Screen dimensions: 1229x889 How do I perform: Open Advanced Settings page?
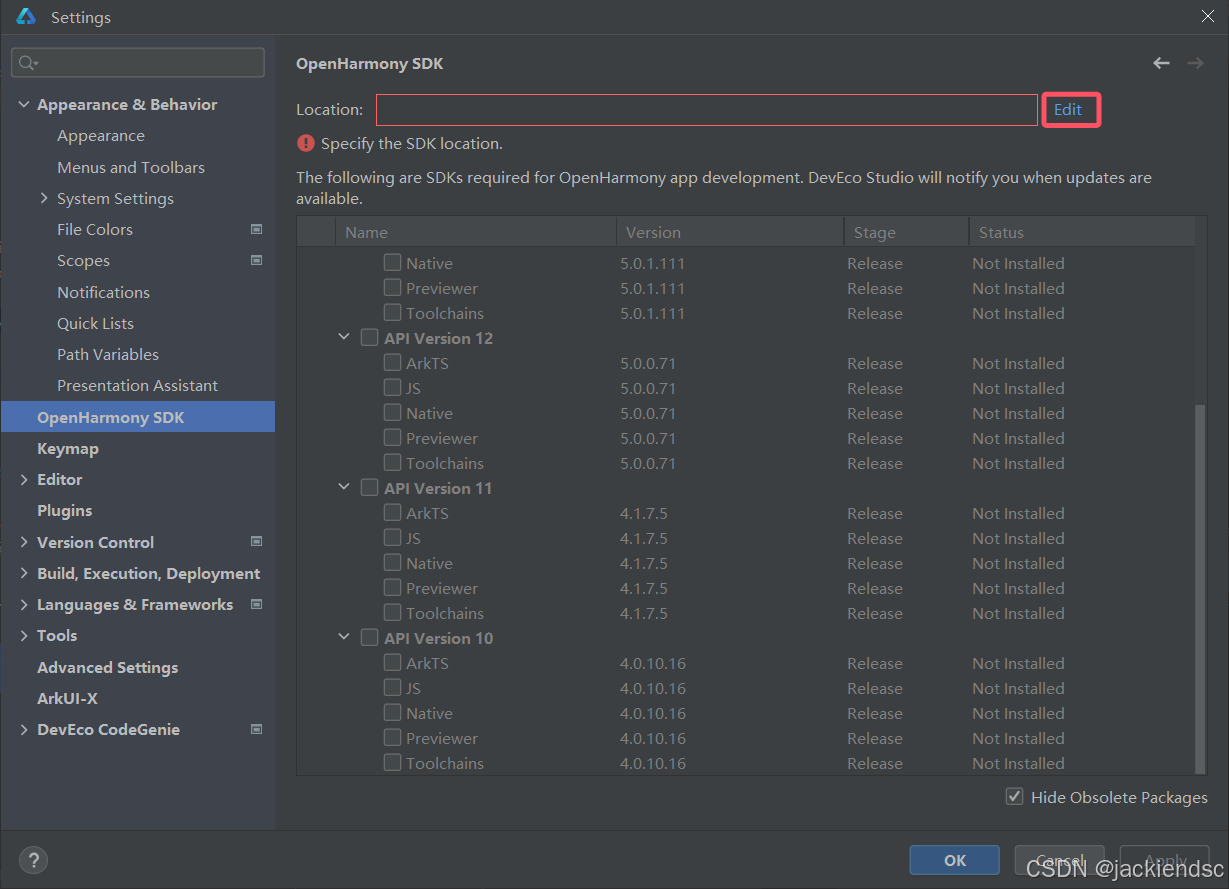click(107, 667)
